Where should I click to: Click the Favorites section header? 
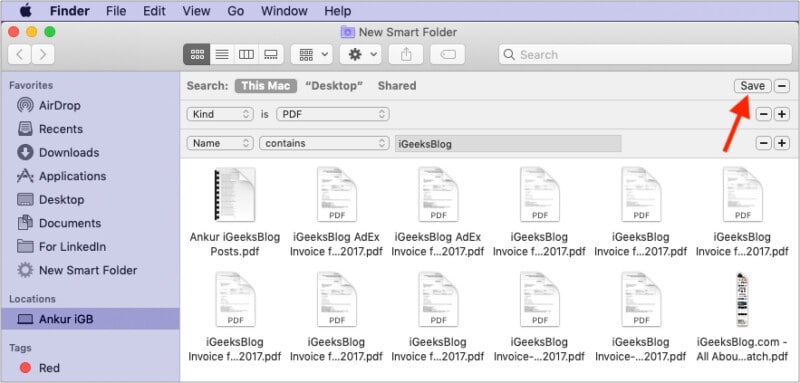coord(31,85)
